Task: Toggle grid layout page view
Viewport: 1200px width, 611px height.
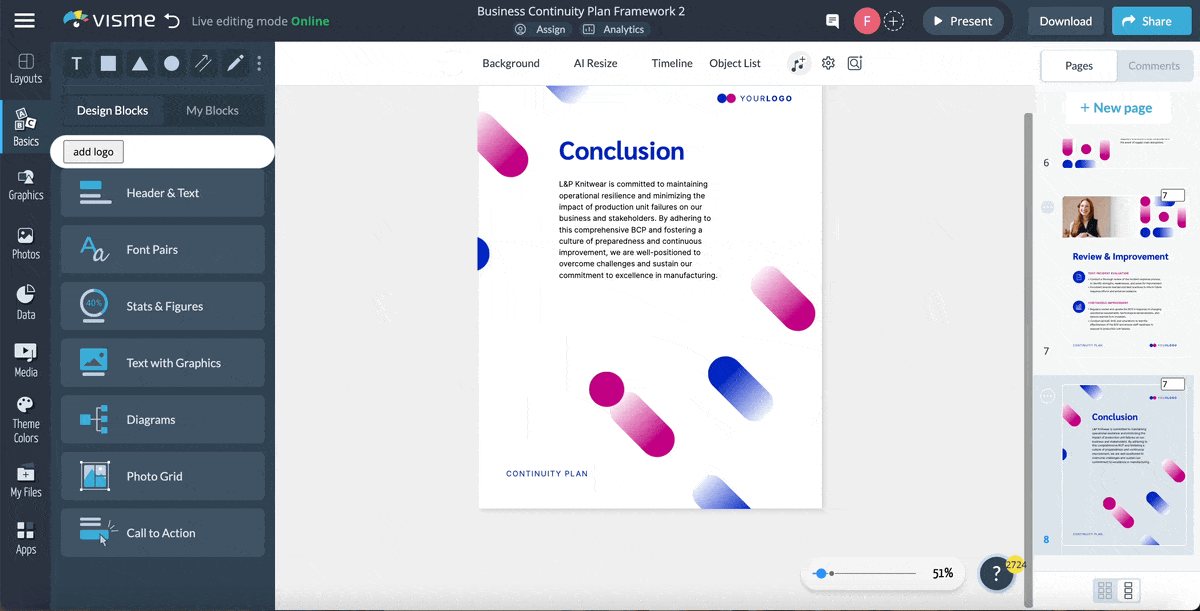Action: click(x=1107, y=590)
